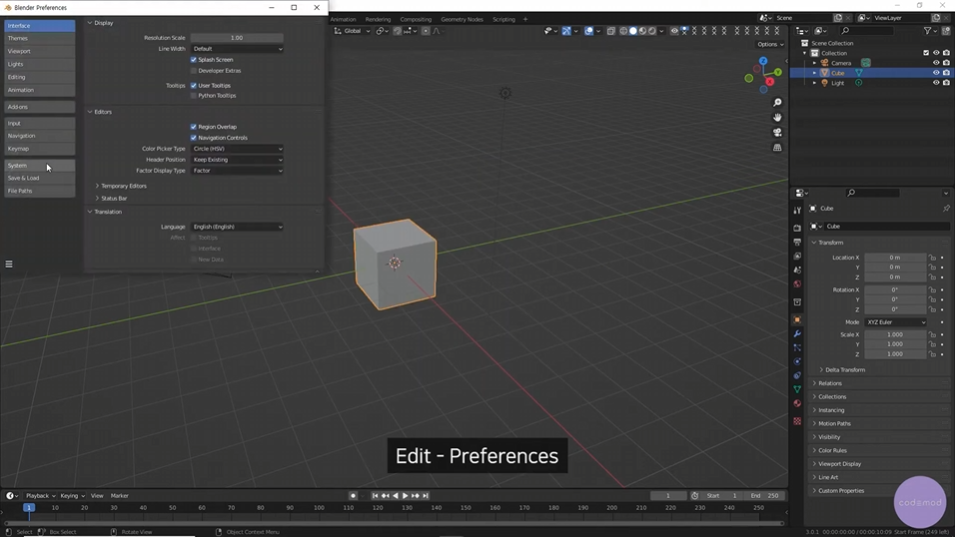
Task: Switch perspective/orthographic grid icon
Action: pyautogui.click(x=777, y=148)
